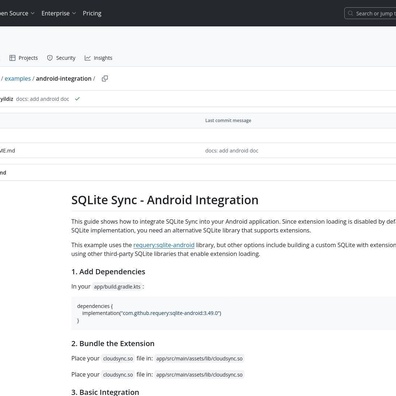396x396 pixels.
Task: Click the Projects table icon
Action: point(12,58)
